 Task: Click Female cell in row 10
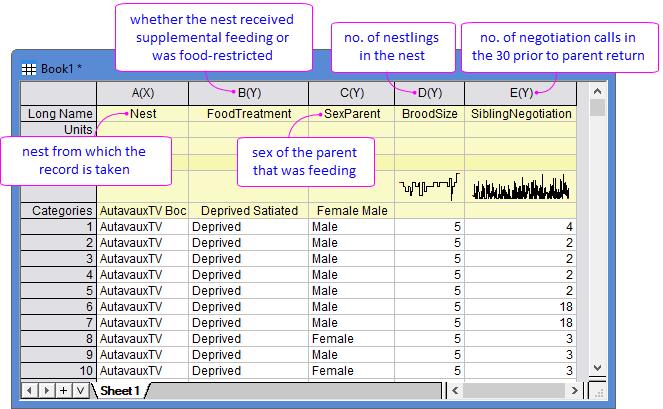pos(351,371)
